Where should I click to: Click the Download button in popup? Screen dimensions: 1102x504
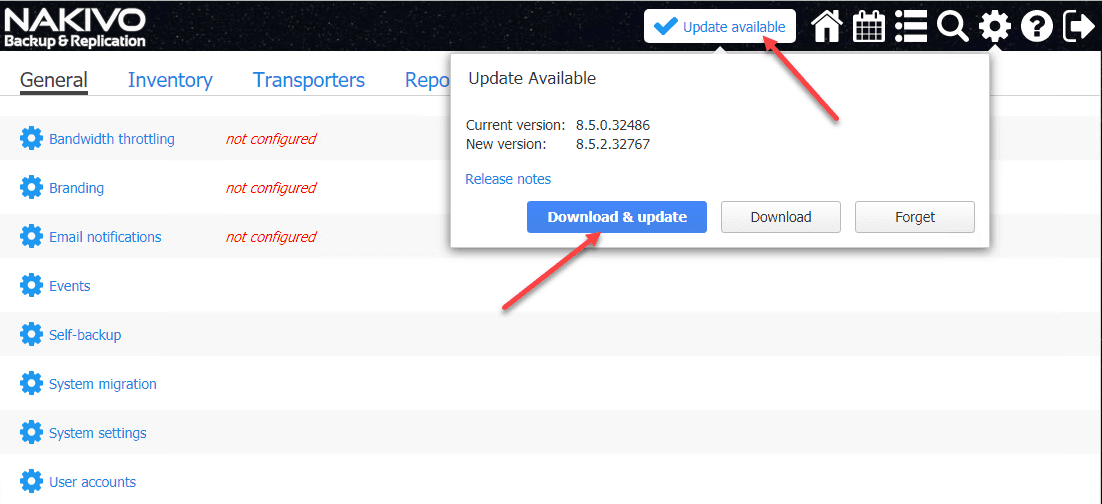781,217
